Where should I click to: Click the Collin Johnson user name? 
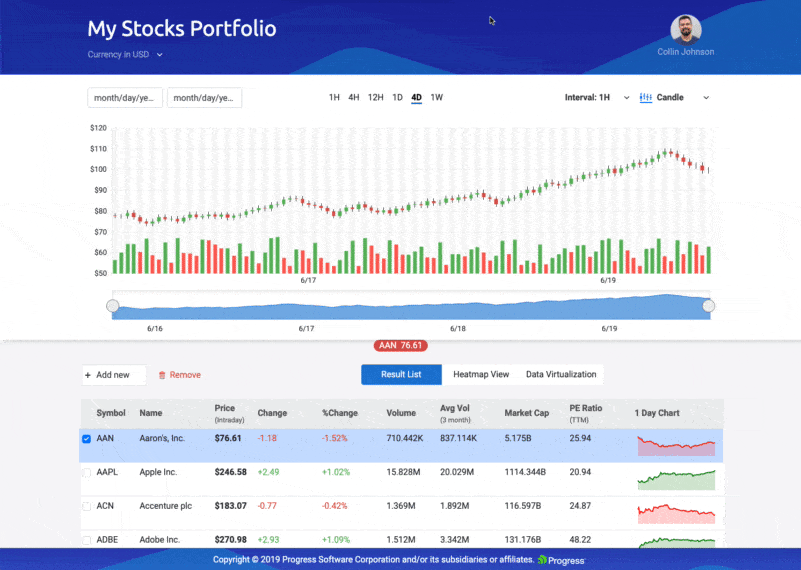point(686,52)
